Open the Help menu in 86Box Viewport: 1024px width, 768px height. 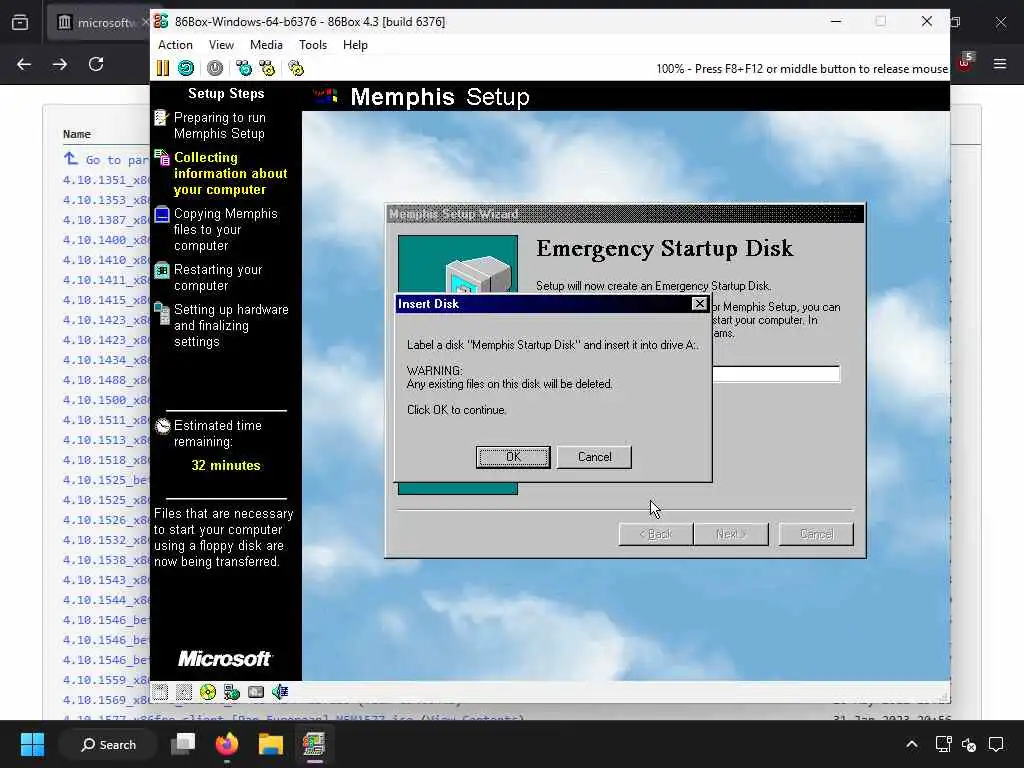point(355,44)
